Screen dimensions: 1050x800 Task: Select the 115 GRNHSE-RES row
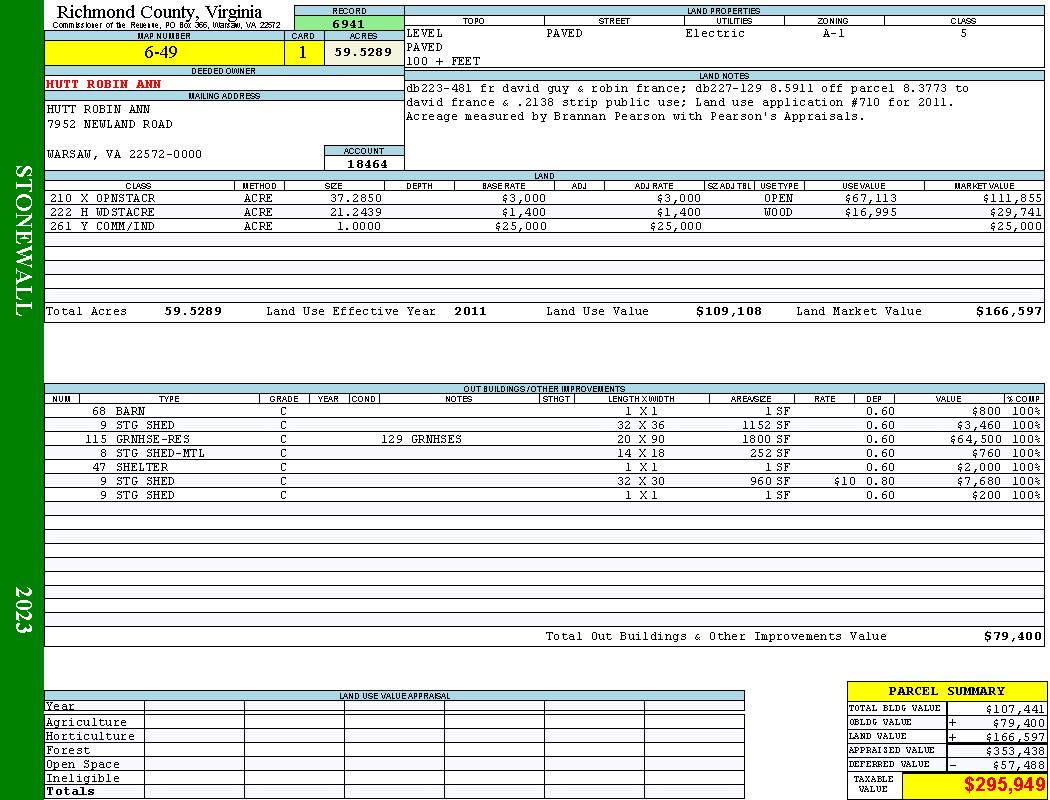tap(544, 439)
